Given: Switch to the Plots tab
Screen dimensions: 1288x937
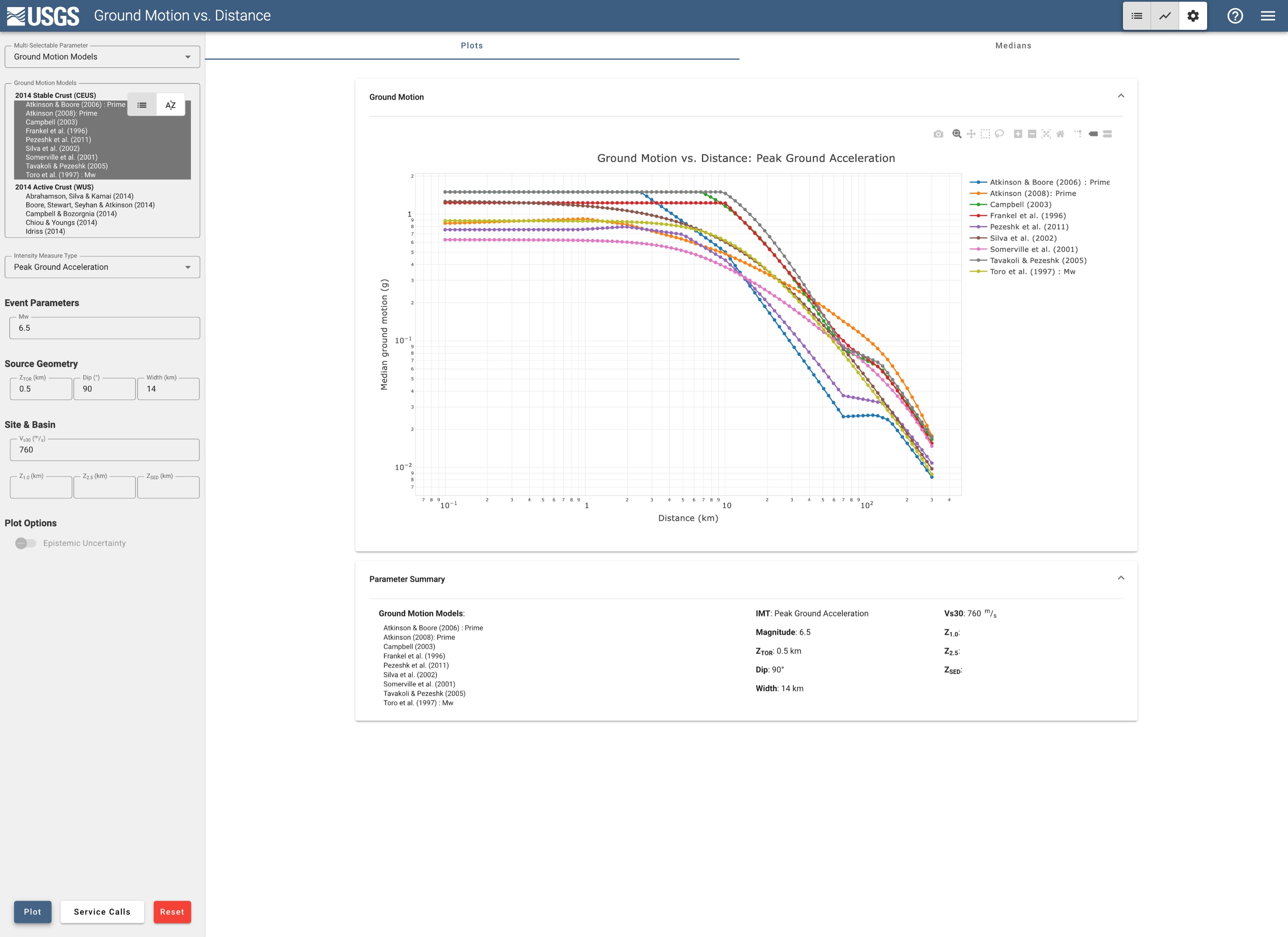Looking at the screenshot, I should pos(472,45).
